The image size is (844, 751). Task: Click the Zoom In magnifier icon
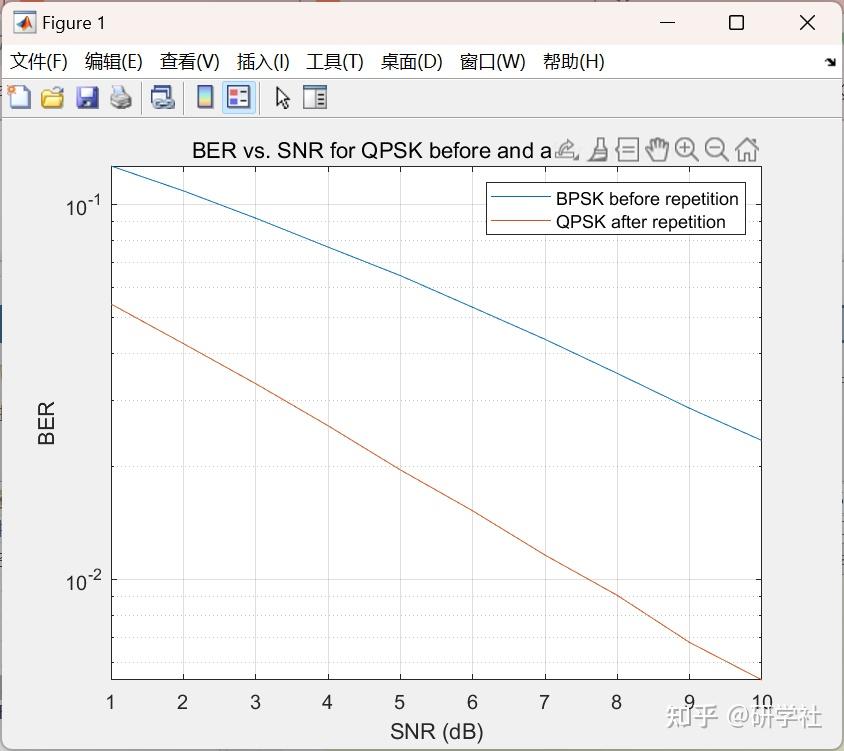click(x=686, y=148)
